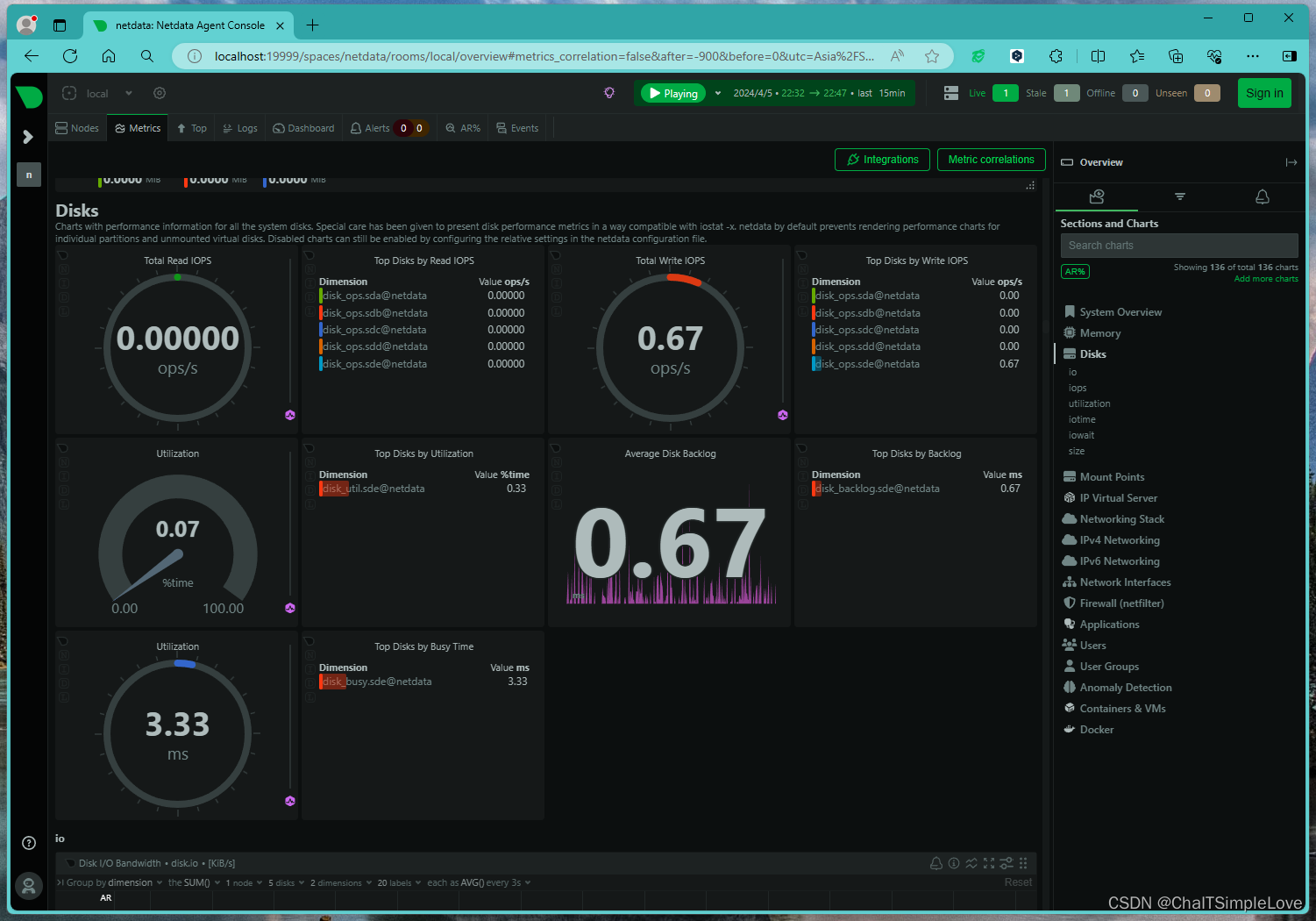The height and width of the screenshot is (921, 1316).
Task: Open the Events tab
Action: pyautogui.click(x=517, y=128)
